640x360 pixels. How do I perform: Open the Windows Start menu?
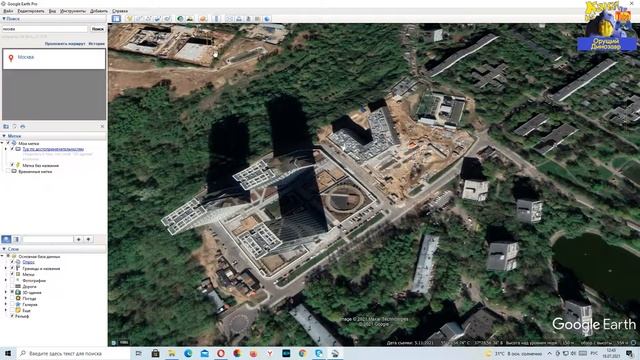tap(8, 353)
